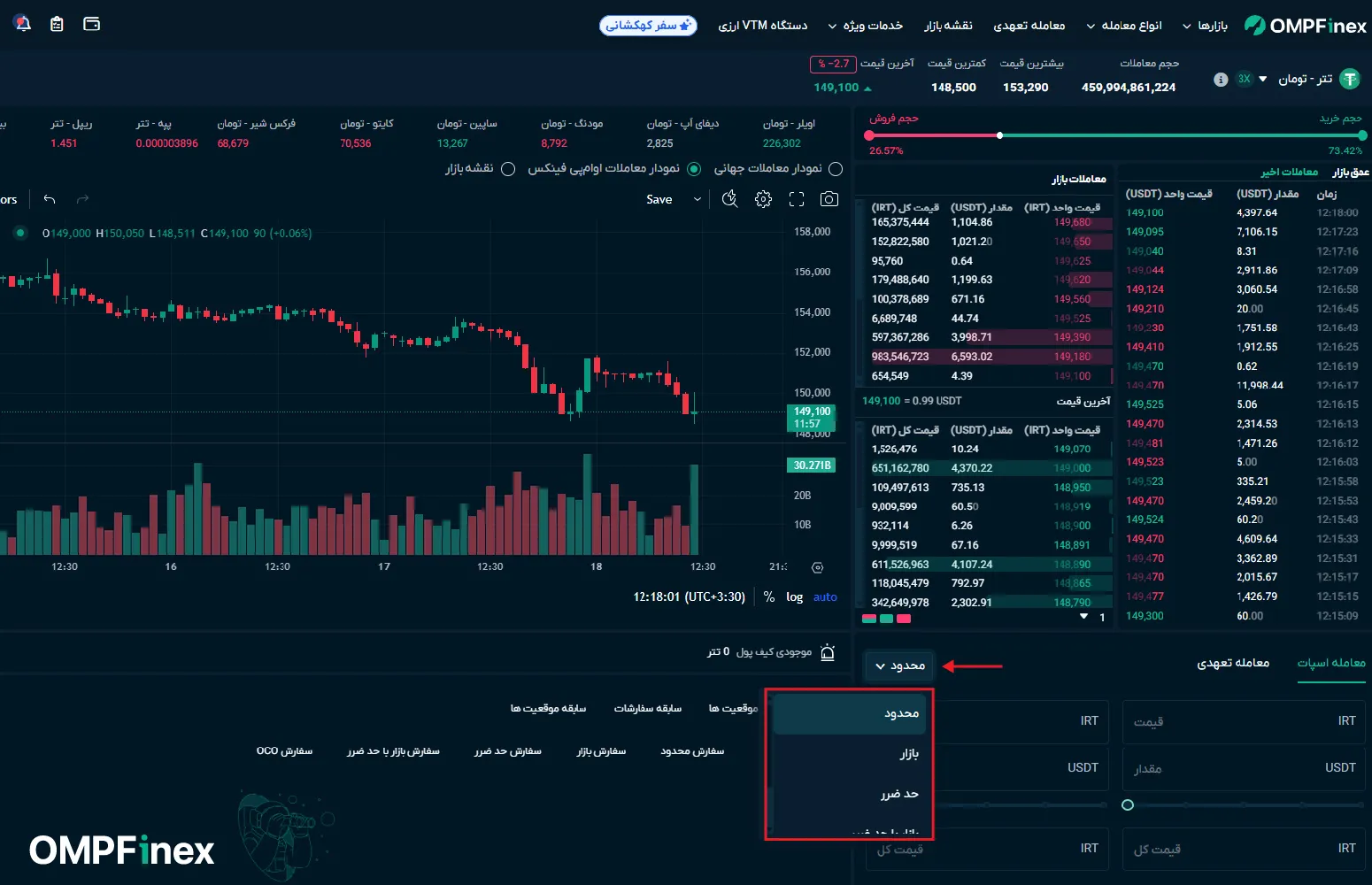This screenshot has width=1372, height=885.
Task: Choose بازار from order type list
Action: click(909, 754)
